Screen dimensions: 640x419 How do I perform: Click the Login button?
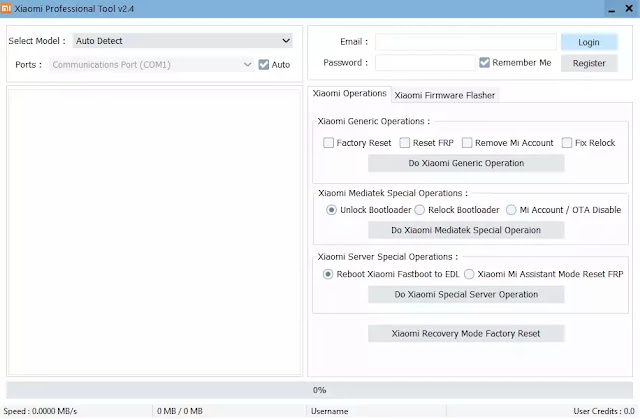[589, 42]
